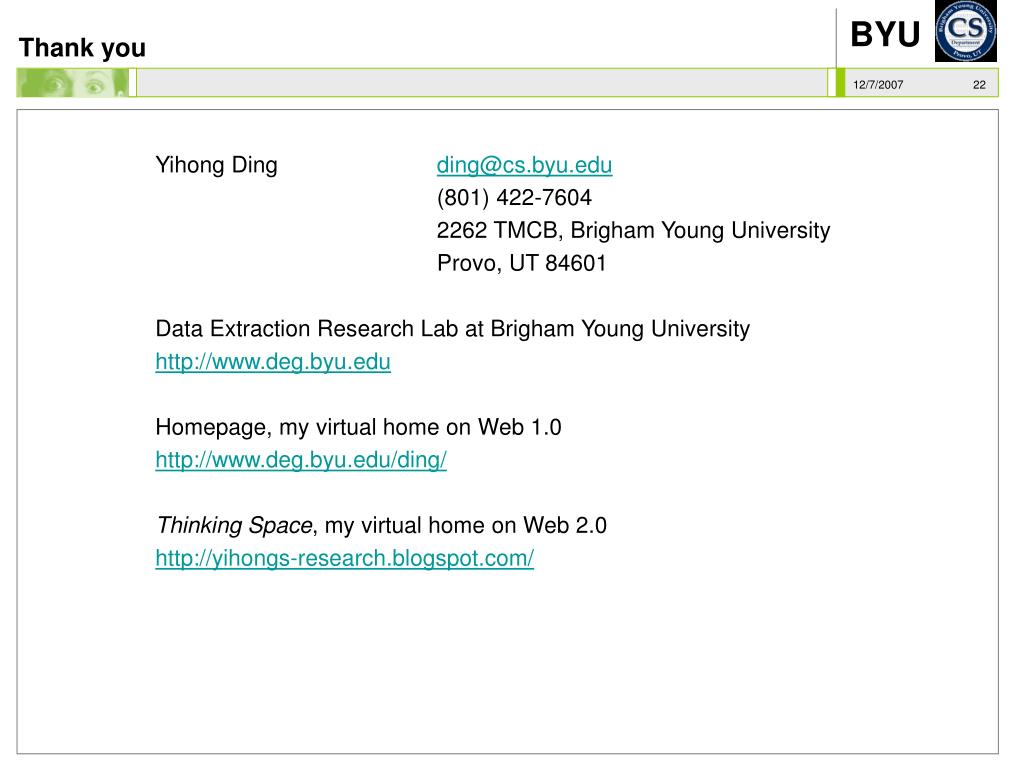Click the green divider bar before the date
This screenshot has width=1024, height=768.
coord(840,83)
